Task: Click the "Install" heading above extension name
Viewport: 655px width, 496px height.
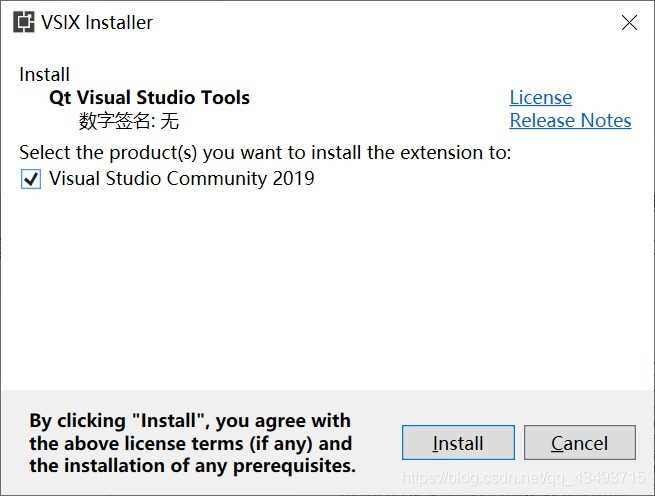Action: (44, 75)
